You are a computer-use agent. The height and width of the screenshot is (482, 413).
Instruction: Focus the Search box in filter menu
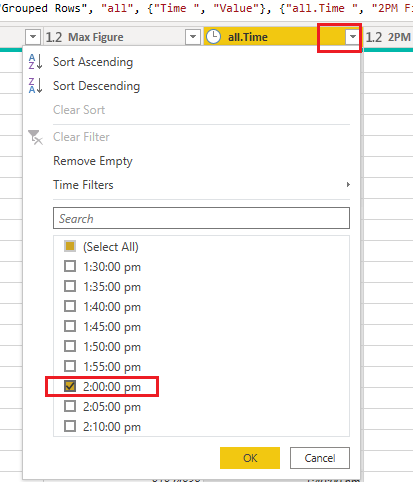(201, 218)
